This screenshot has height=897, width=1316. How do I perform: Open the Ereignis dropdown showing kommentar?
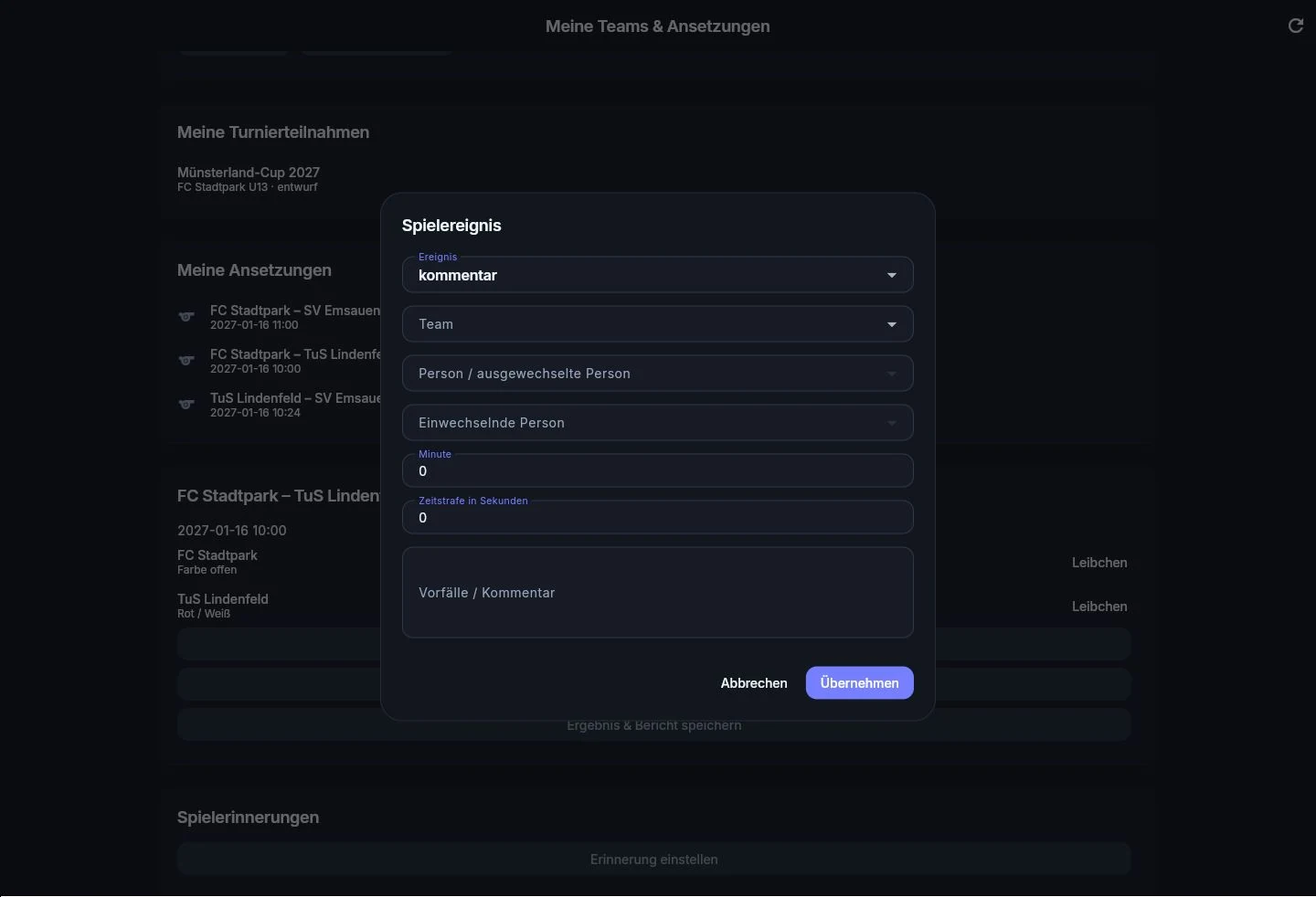point(658,275)
